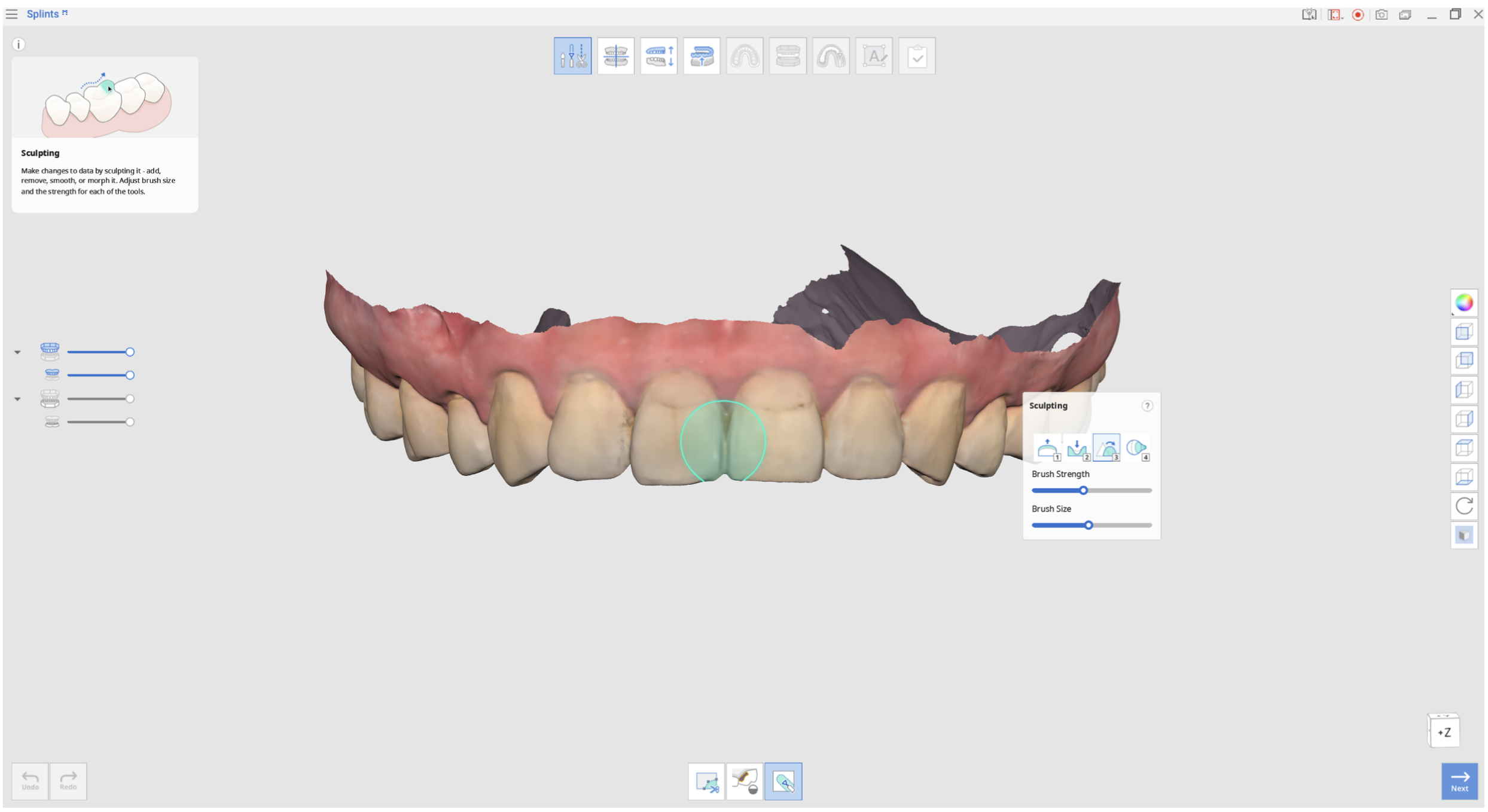Image resolution: width=1488 pixels, height=812 pixels.
Task: Go to Next step
Action: pyautogui.click(x=1459, y=781)
